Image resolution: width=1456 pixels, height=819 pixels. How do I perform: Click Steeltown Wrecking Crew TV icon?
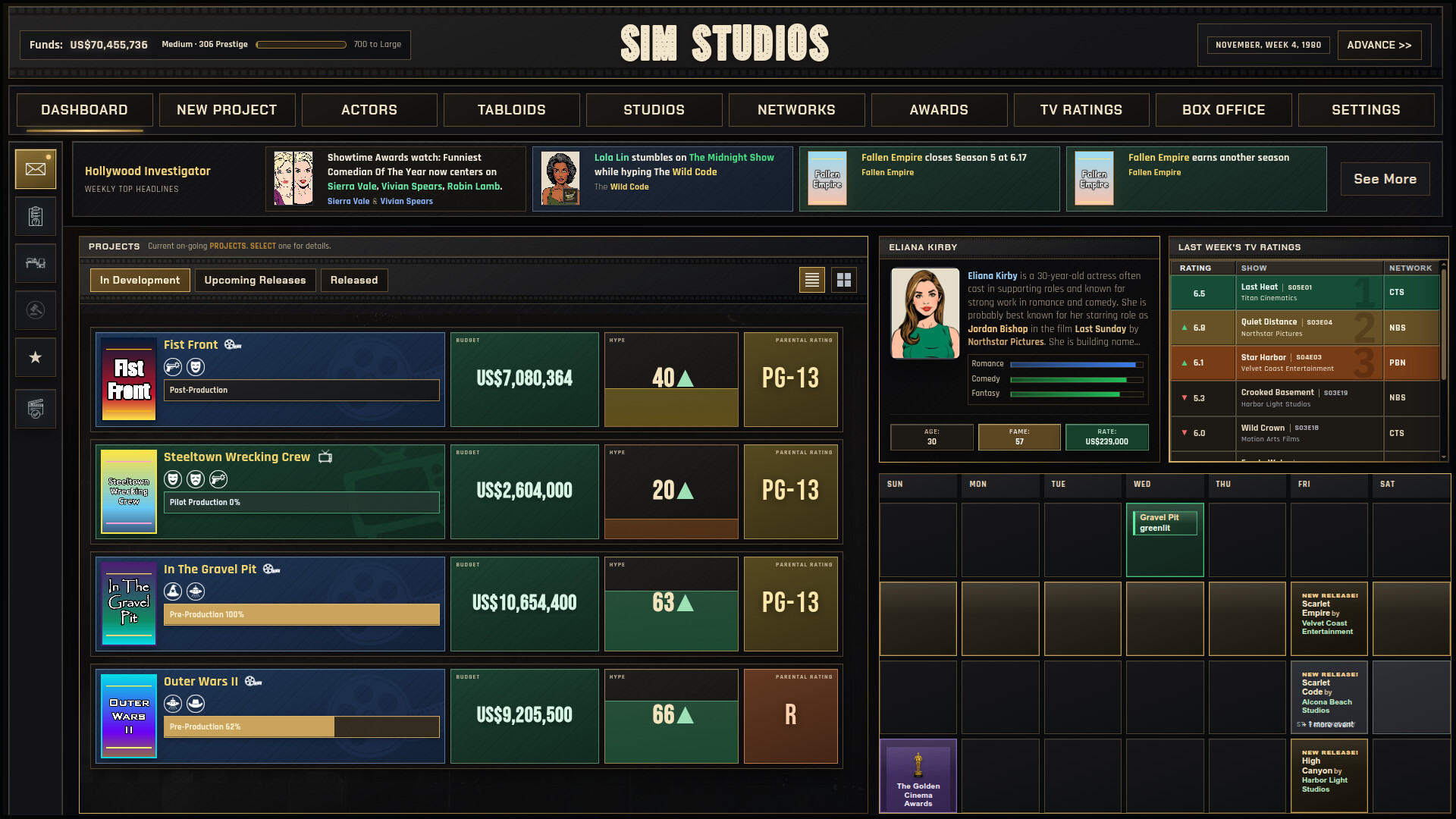[x=325, y=457]
